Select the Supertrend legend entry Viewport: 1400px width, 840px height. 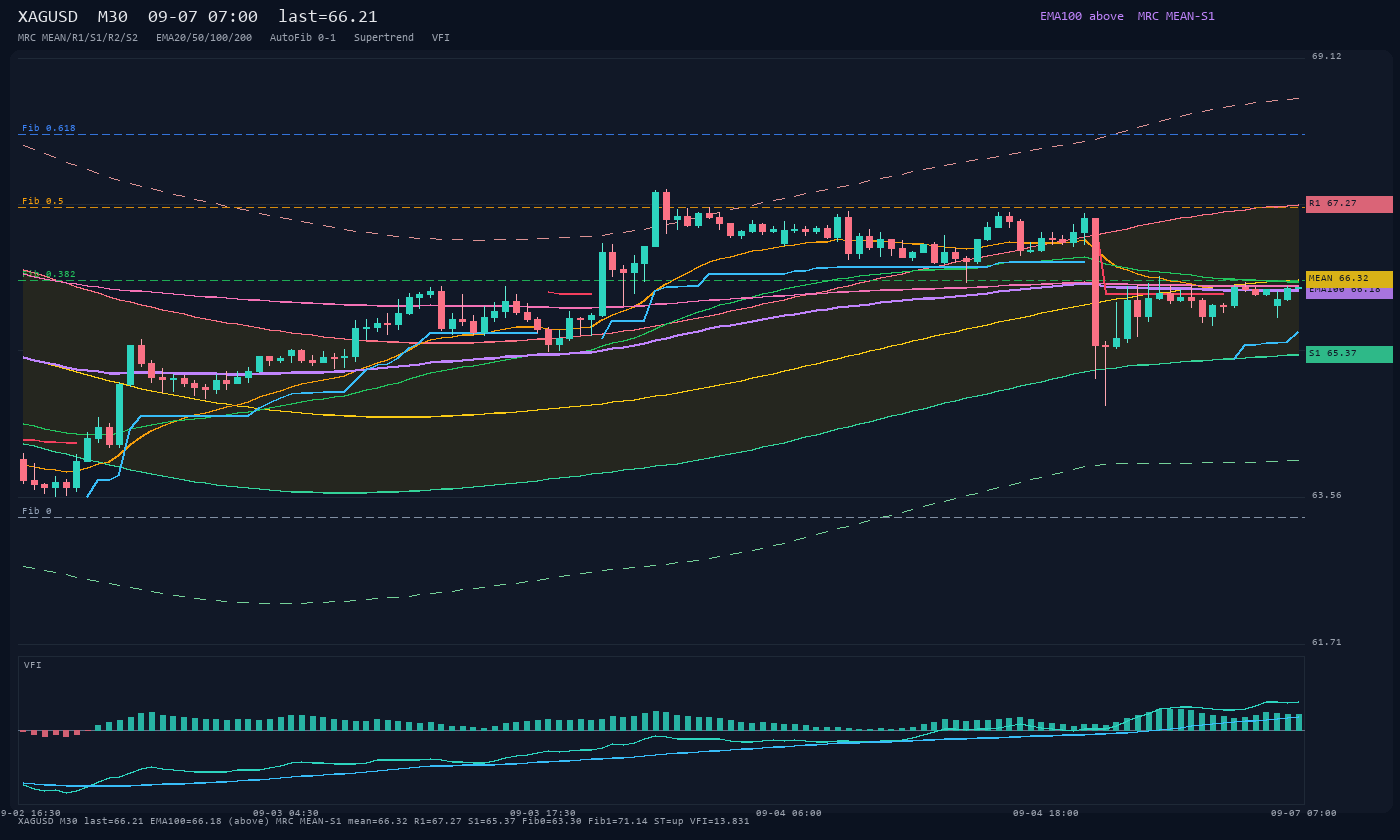click(x=384, y=38)
